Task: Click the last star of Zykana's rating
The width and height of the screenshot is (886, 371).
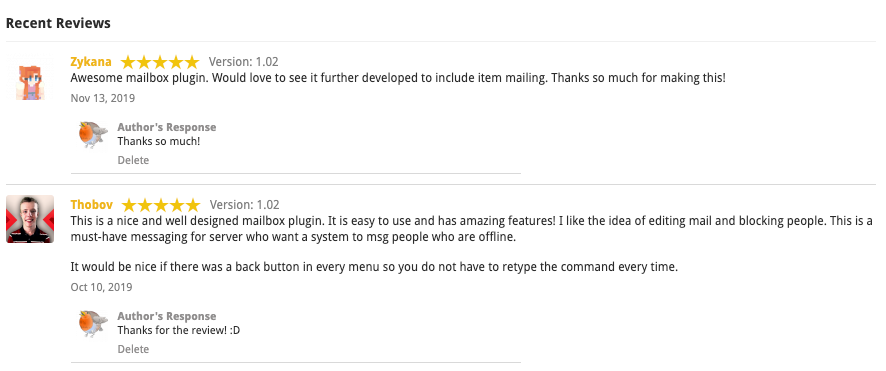Action: coord(192,62)
